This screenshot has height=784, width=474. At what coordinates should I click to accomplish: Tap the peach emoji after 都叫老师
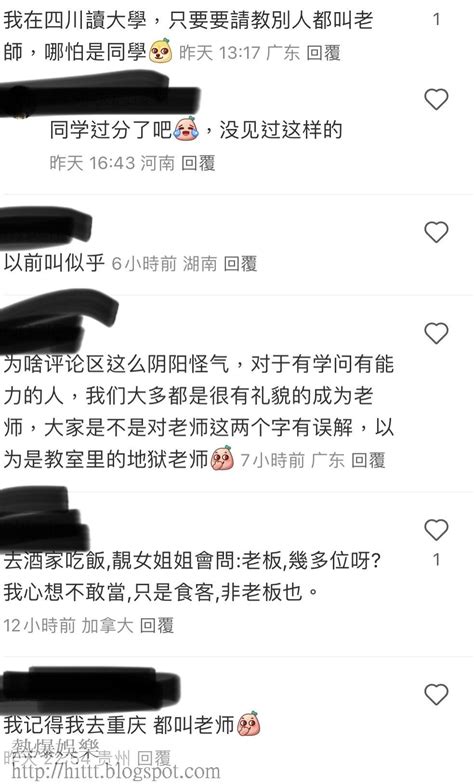248,724
